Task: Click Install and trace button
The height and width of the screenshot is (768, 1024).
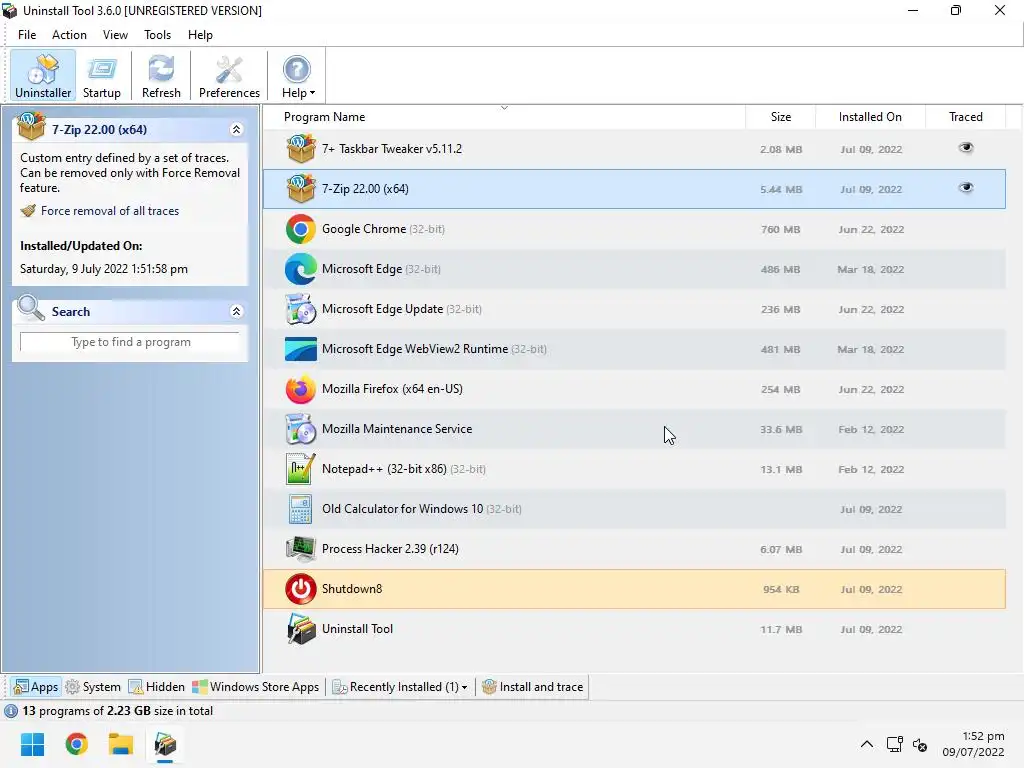Action: pyautogui.click(x=532, y=687)
